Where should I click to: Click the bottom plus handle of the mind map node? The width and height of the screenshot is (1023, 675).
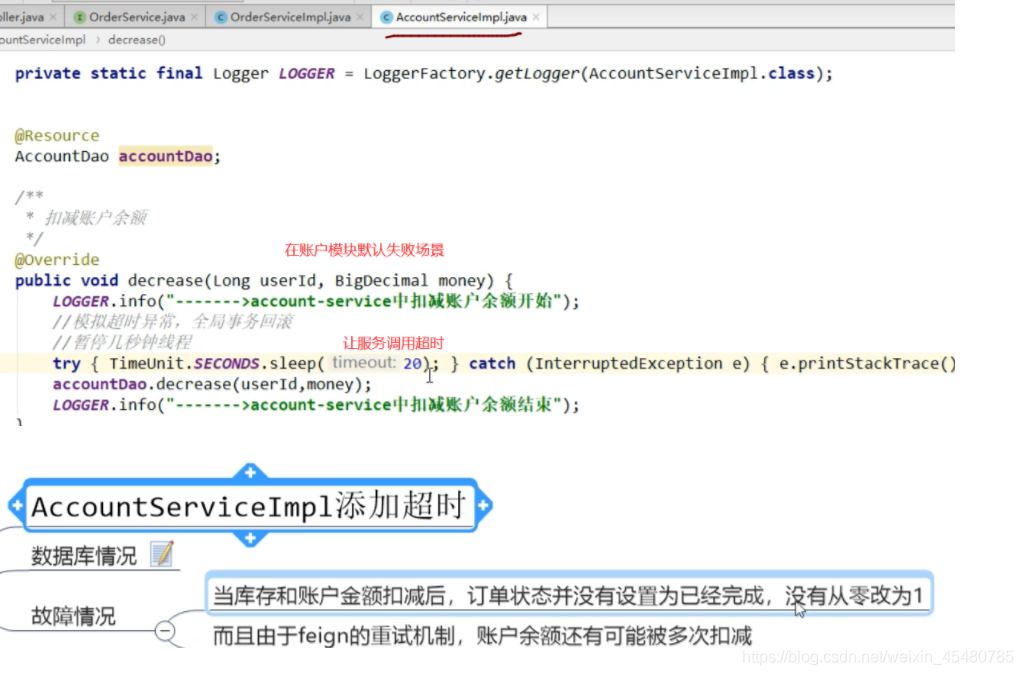point(250,538)
